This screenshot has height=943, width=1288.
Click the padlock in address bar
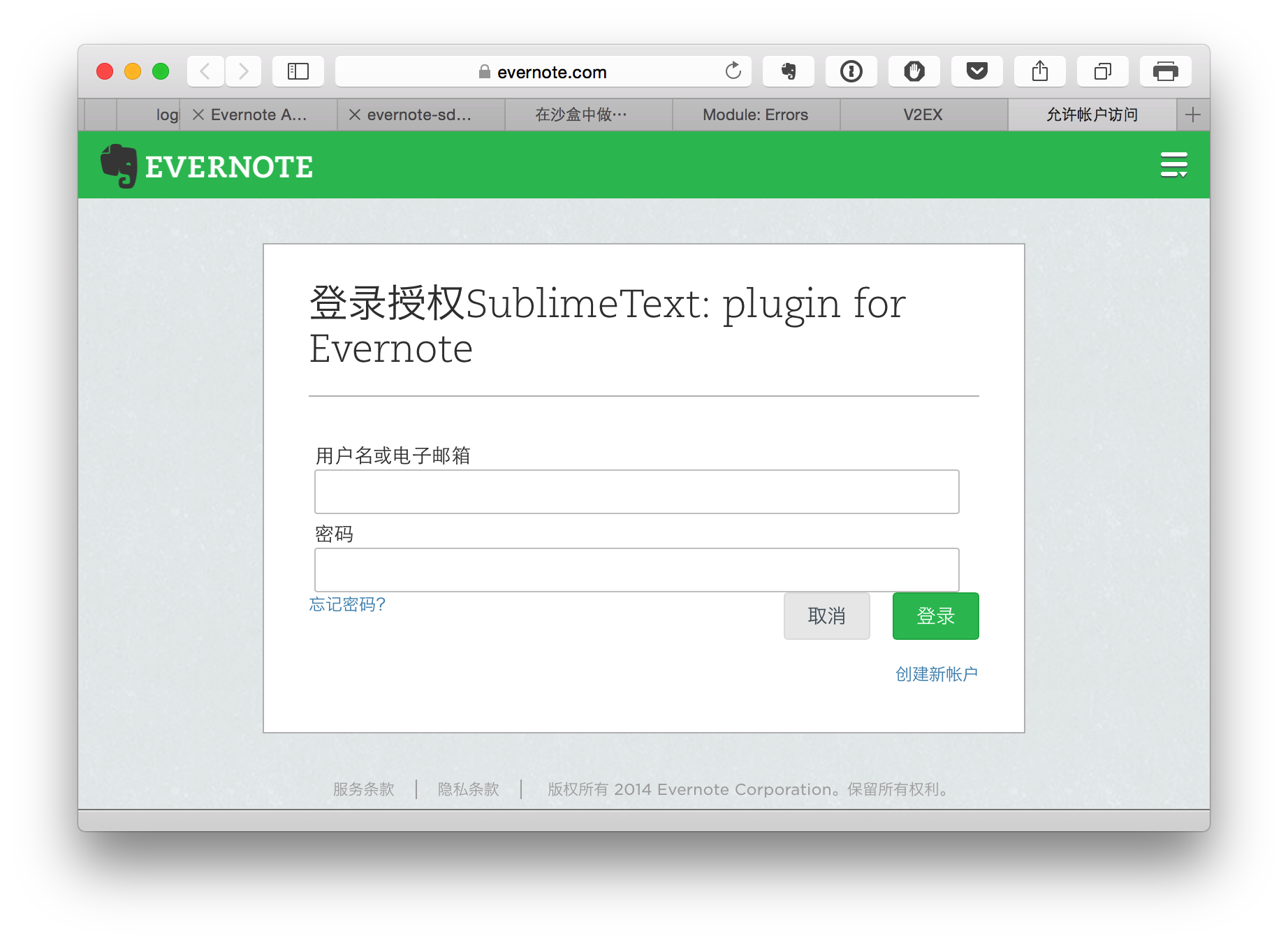click(x=484, y=72)
